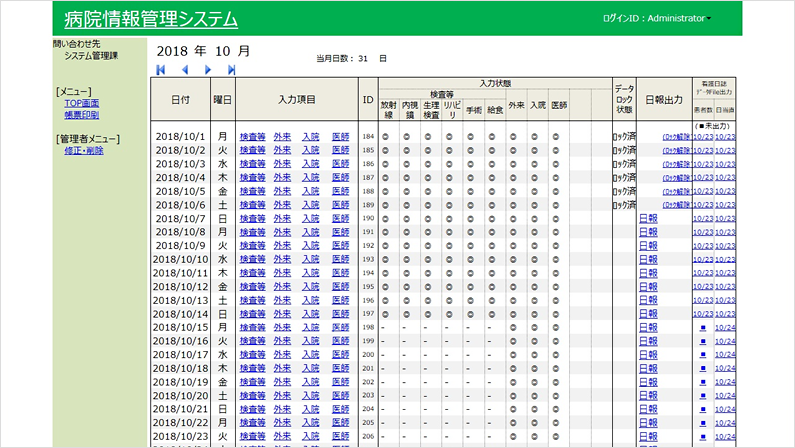This screenshot has height=448, width=795.
Task: Open 検査等 input for 2018/10/1
Action: [252, 137]
